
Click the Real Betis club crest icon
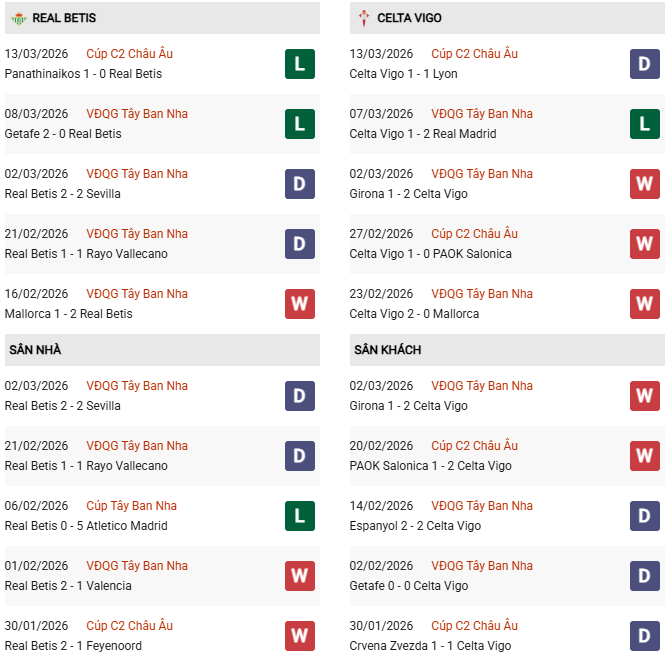(19, 18)
